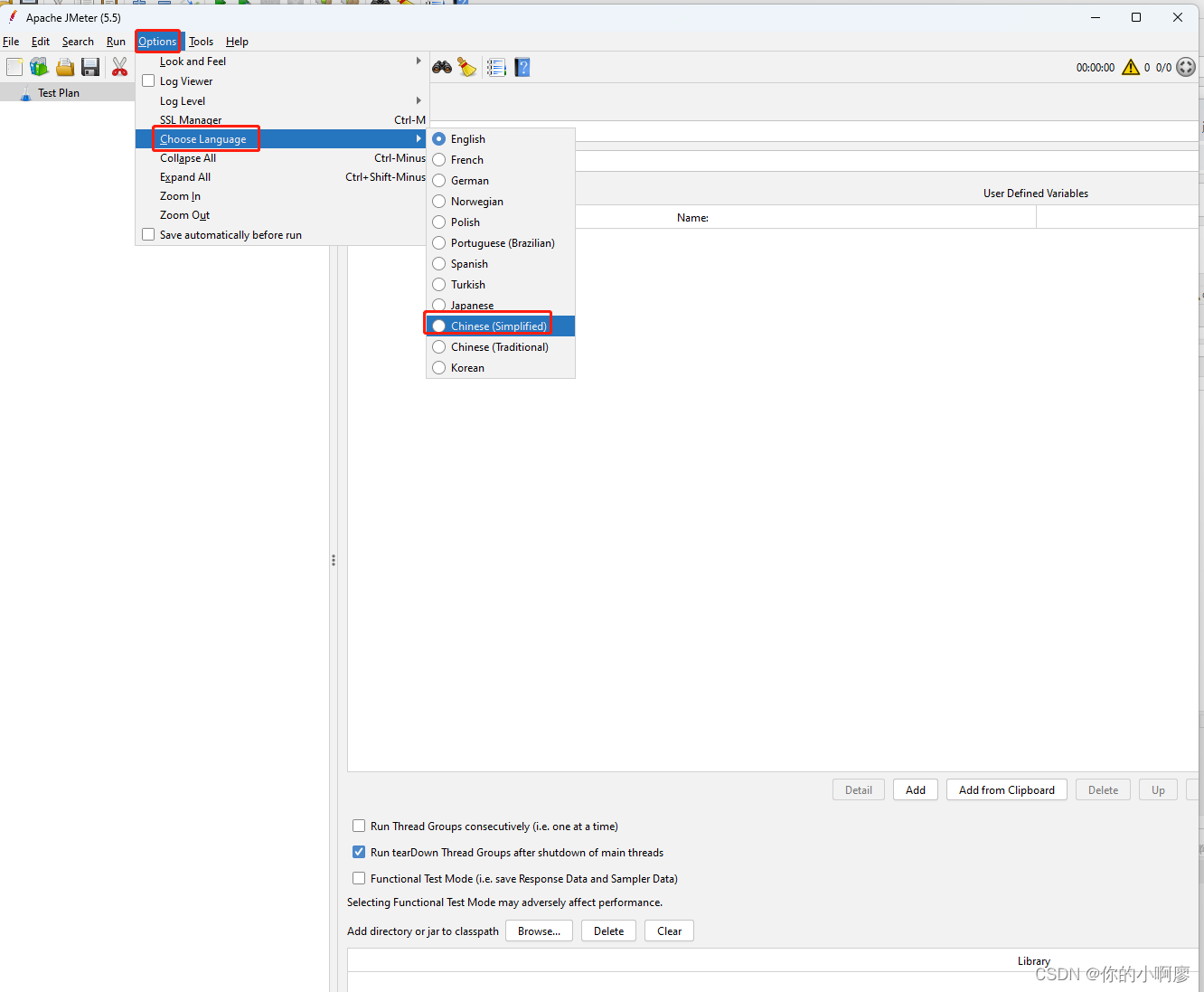
Task: Click Zoom Out menu entry
Action: [x=281, y=215]
